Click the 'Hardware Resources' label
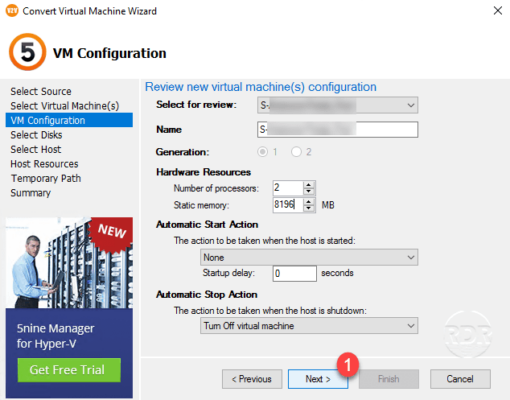 [203, 172]
